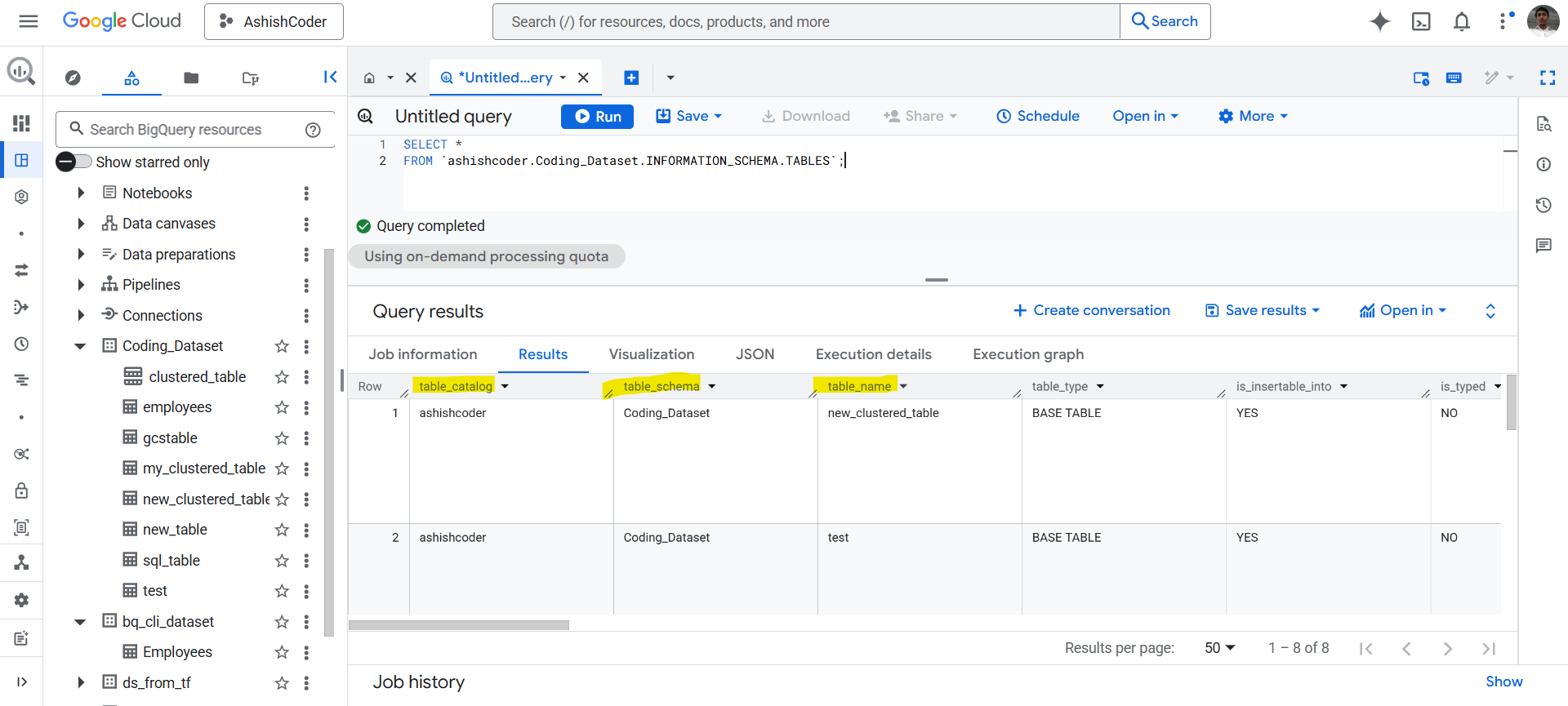Expand the left navigation rail
1568x706 pixels.
pos(22,682)
